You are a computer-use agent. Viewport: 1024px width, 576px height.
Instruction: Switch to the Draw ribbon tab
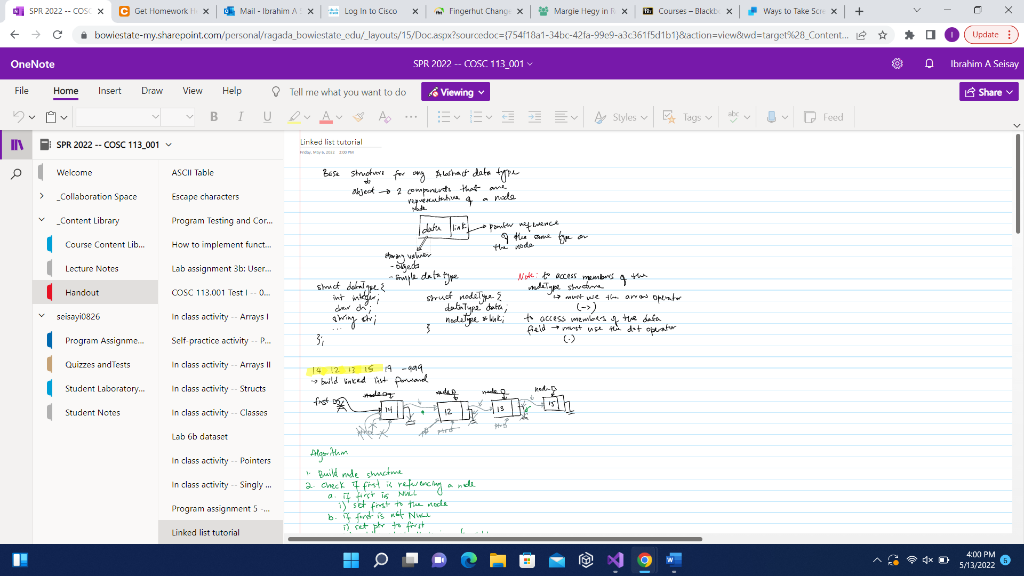[x=151, y=91]
